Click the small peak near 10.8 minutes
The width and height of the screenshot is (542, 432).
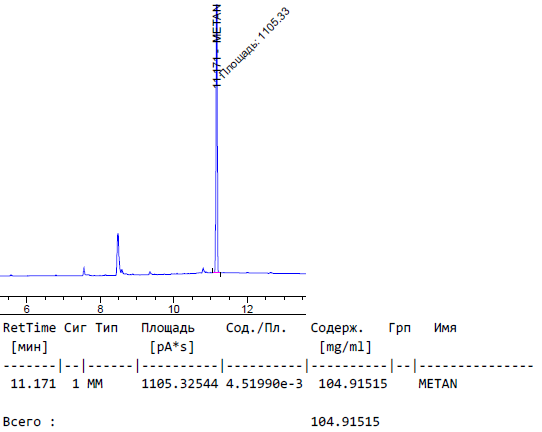[x=203, y=270]
